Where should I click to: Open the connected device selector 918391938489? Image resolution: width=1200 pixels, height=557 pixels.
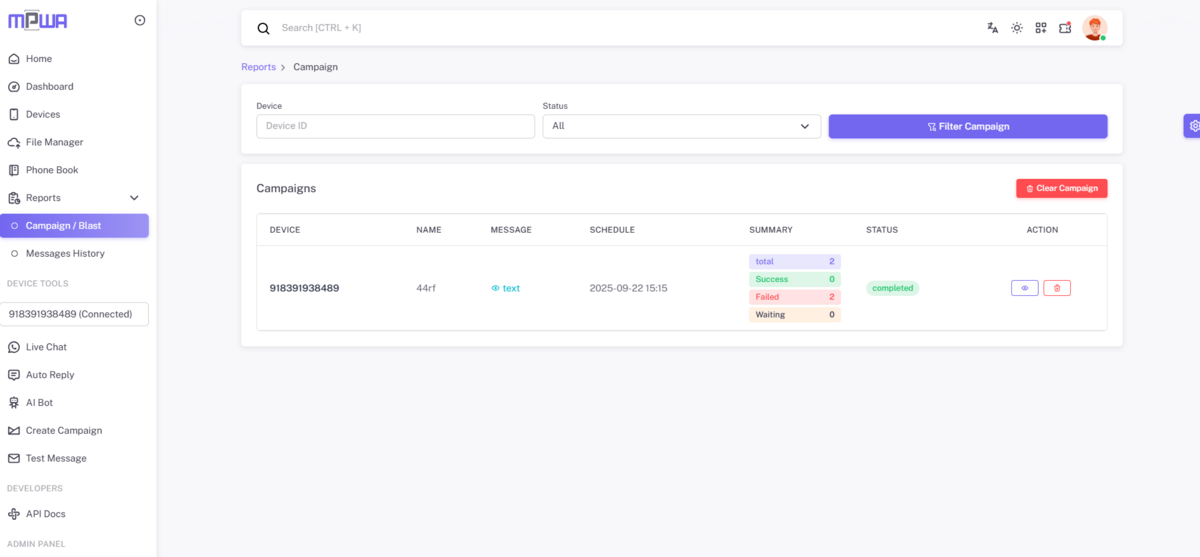click(77, 314)
